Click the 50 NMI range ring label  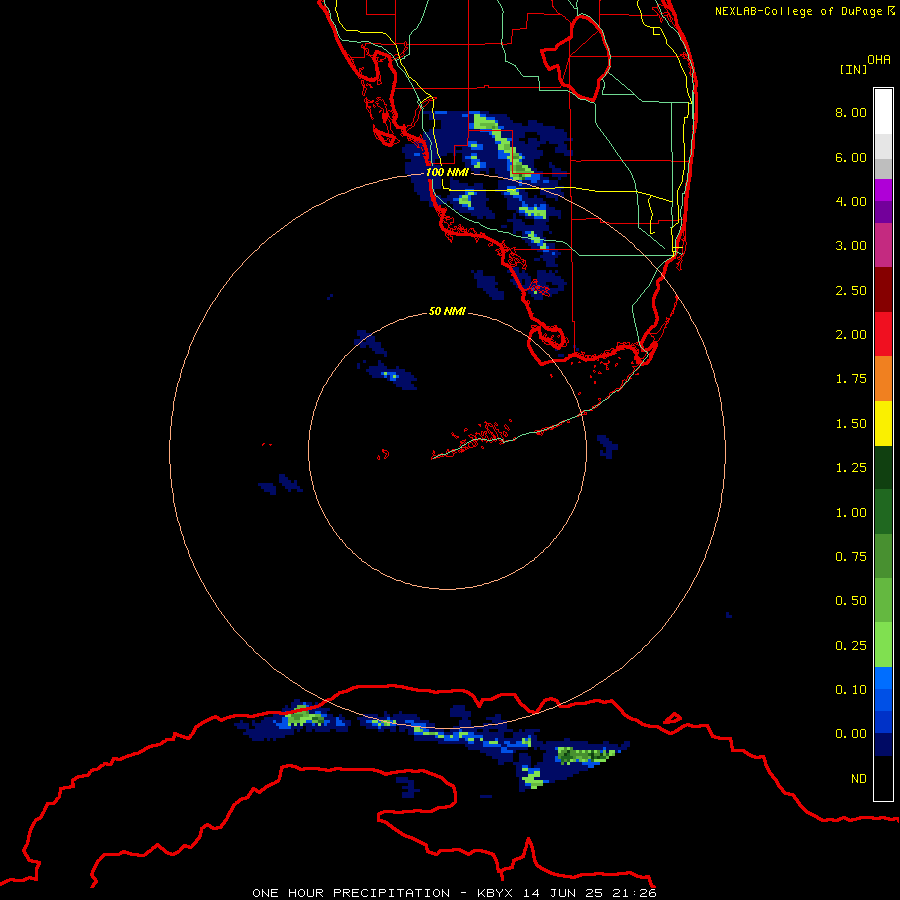447,311
